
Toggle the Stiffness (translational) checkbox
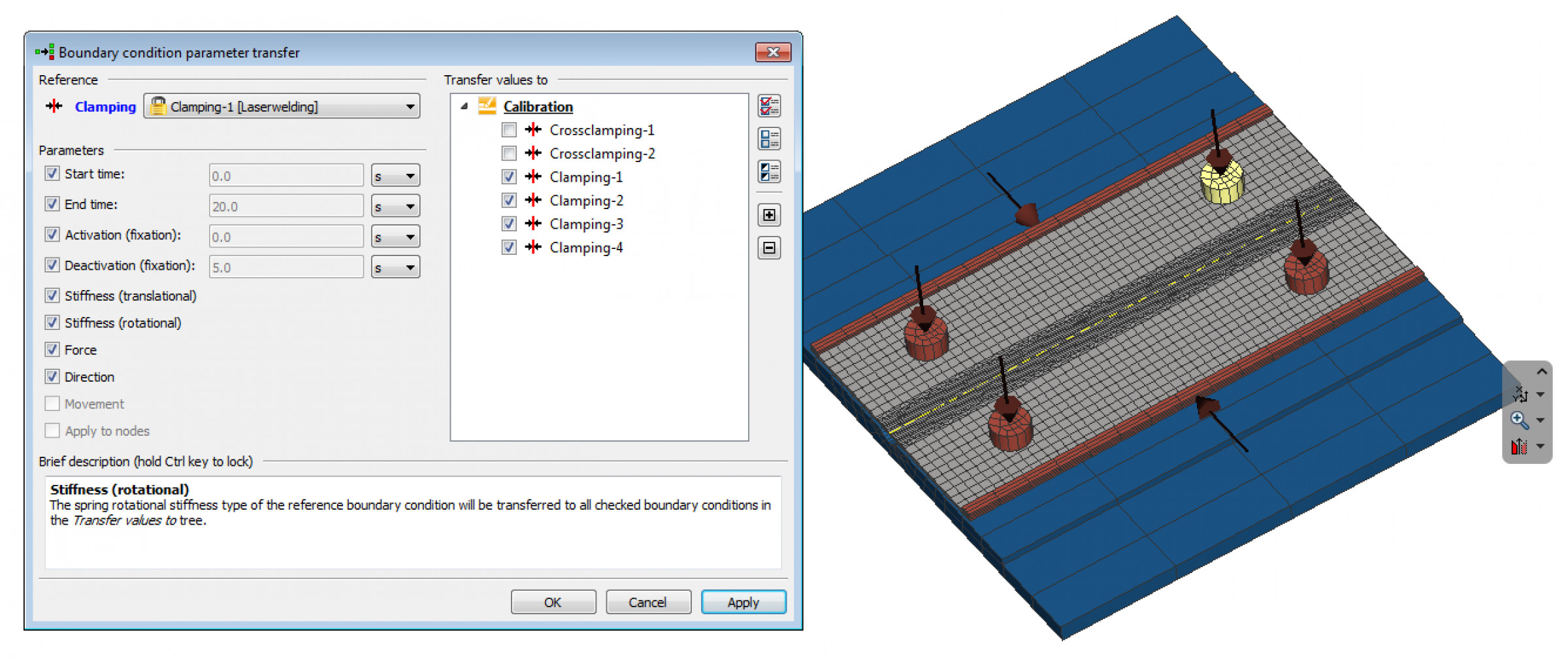(52, 296)
